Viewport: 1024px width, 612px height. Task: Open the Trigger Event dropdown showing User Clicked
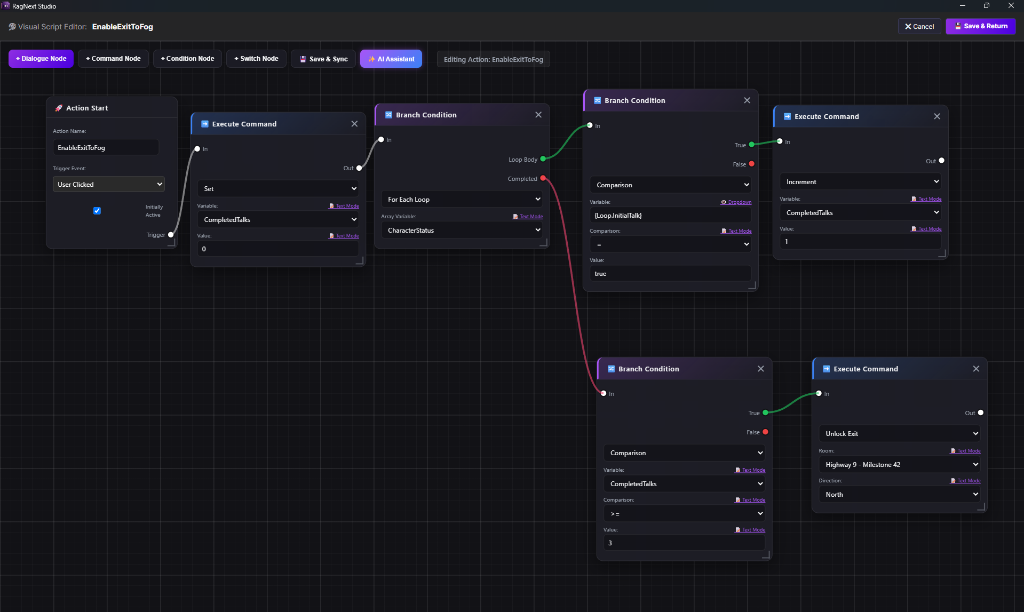[108, 184]
